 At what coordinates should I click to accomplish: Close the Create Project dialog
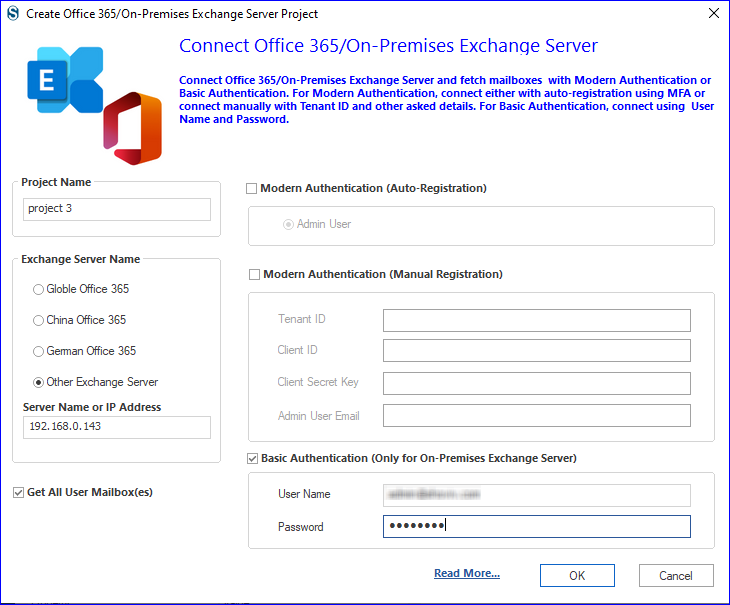tap(713, 13)
